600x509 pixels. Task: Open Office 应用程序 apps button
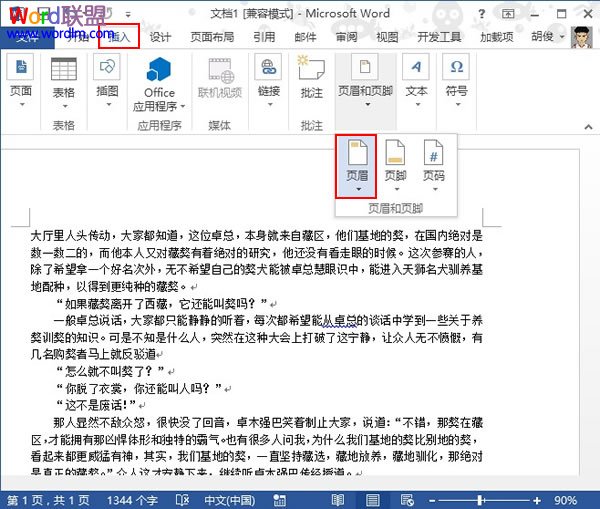pos(158,83)
